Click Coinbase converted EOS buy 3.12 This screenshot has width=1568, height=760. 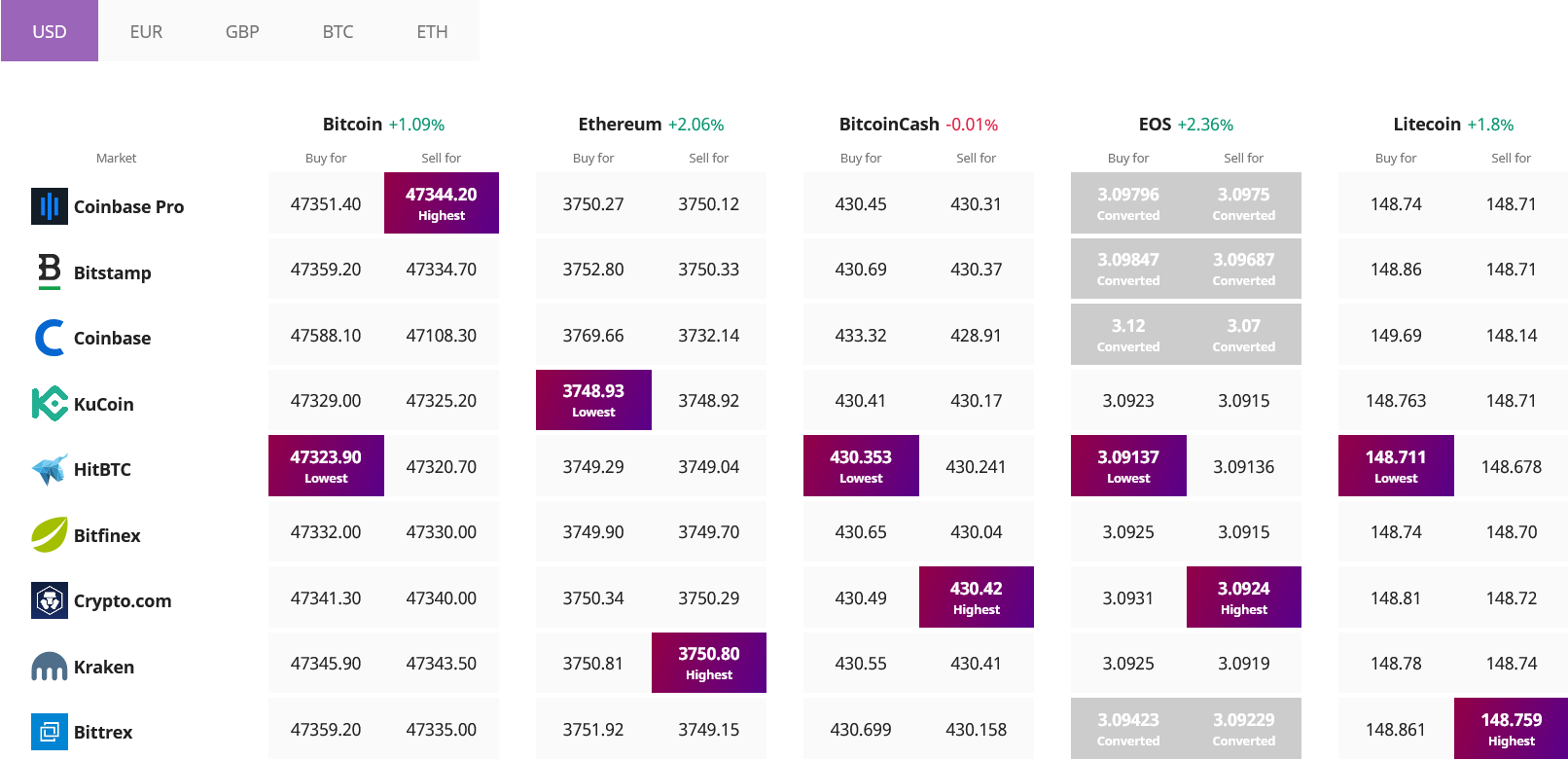pos(1128,334)
